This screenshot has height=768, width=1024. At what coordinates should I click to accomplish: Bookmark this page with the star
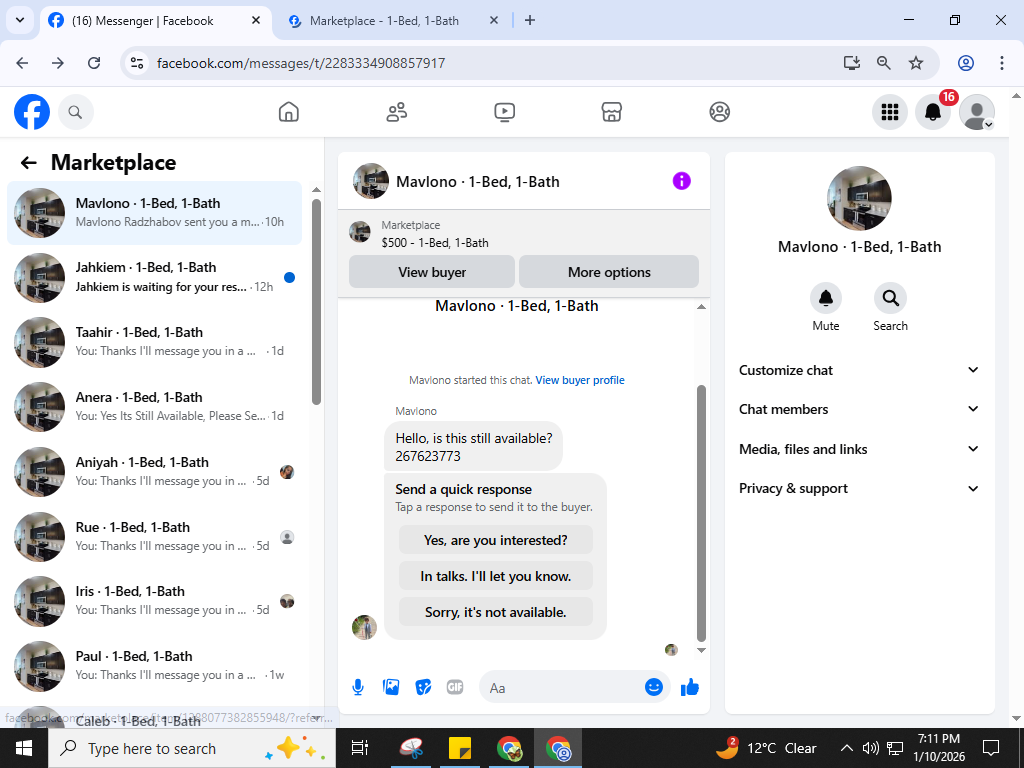[x=916, y=63]
